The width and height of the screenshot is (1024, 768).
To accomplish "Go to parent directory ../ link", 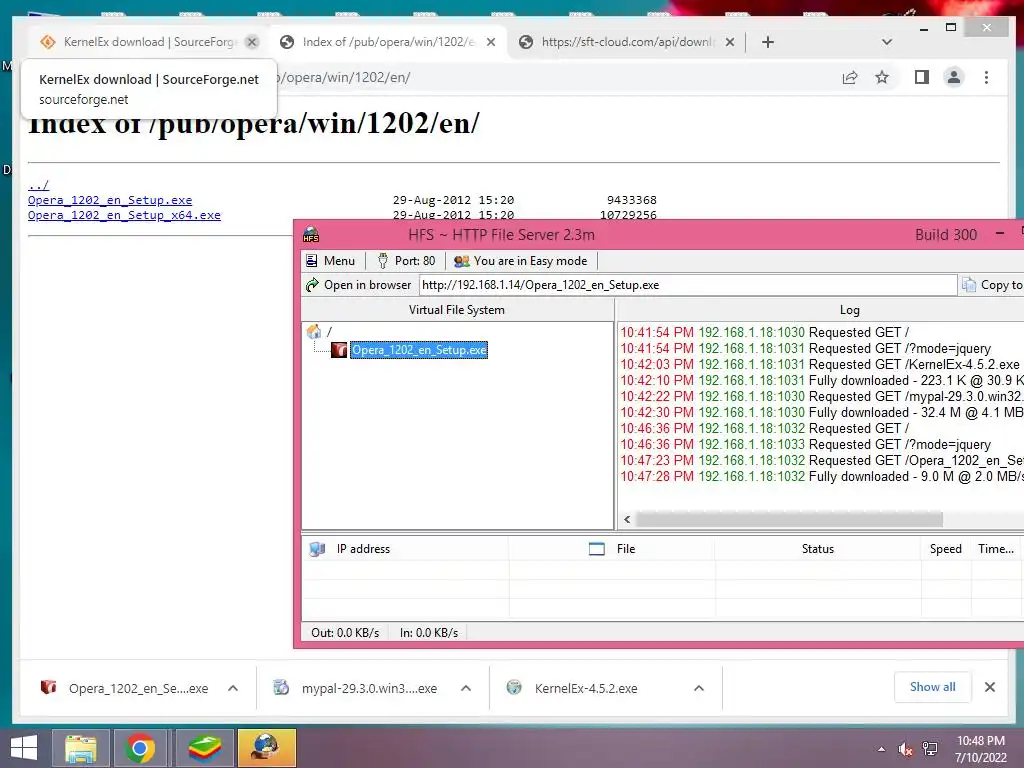I will tap(39, 185).
